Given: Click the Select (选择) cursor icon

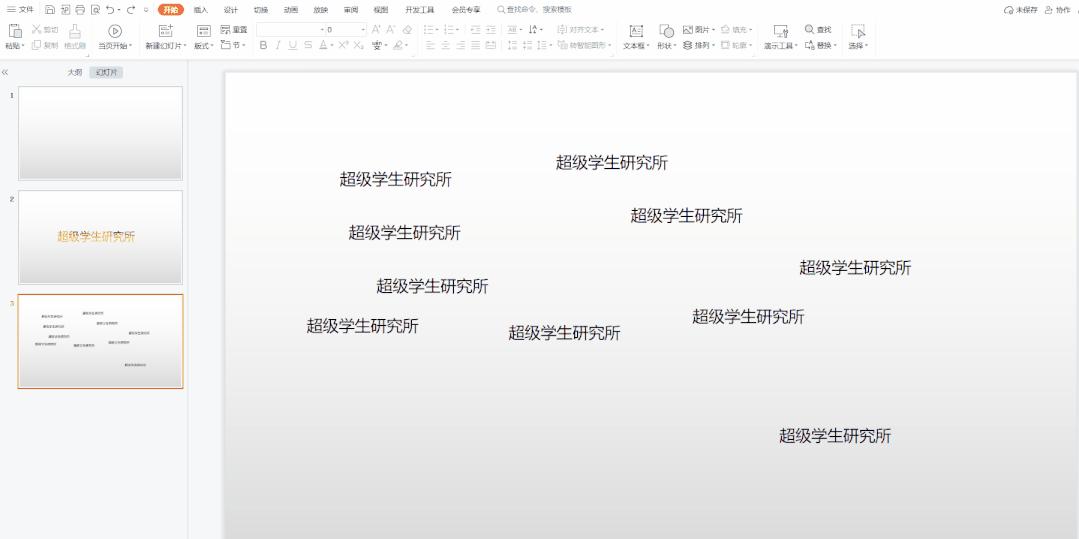Looking at the screenshot, I should tap(857, 31).
